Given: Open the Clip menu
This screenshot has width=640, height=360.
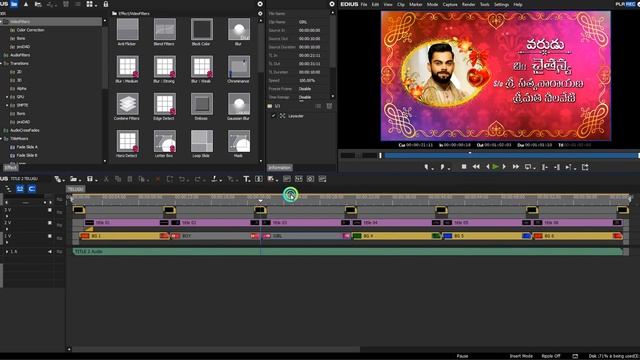Looking at the screenshot, I should [401, 4].
